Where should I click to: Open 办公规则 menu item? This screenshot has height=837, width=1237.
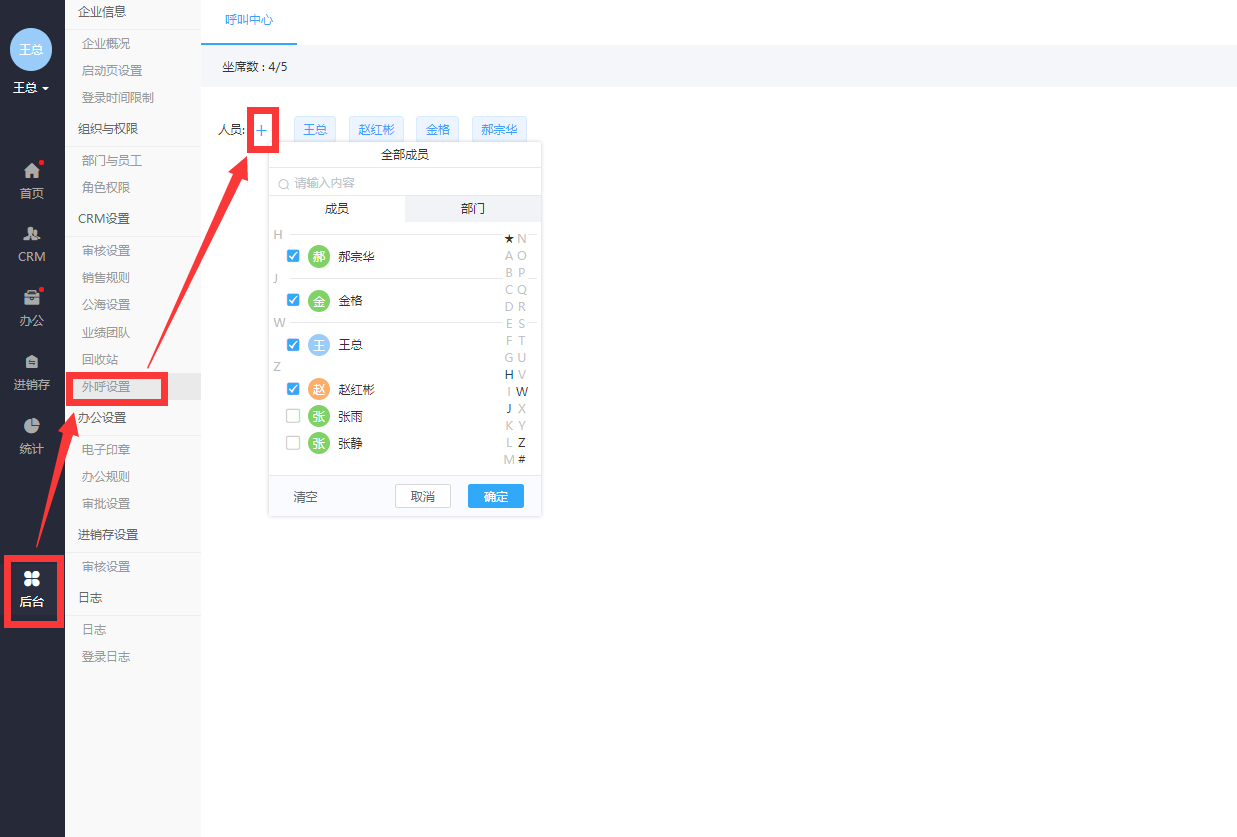pyautogui.click(x=106, y=477)
